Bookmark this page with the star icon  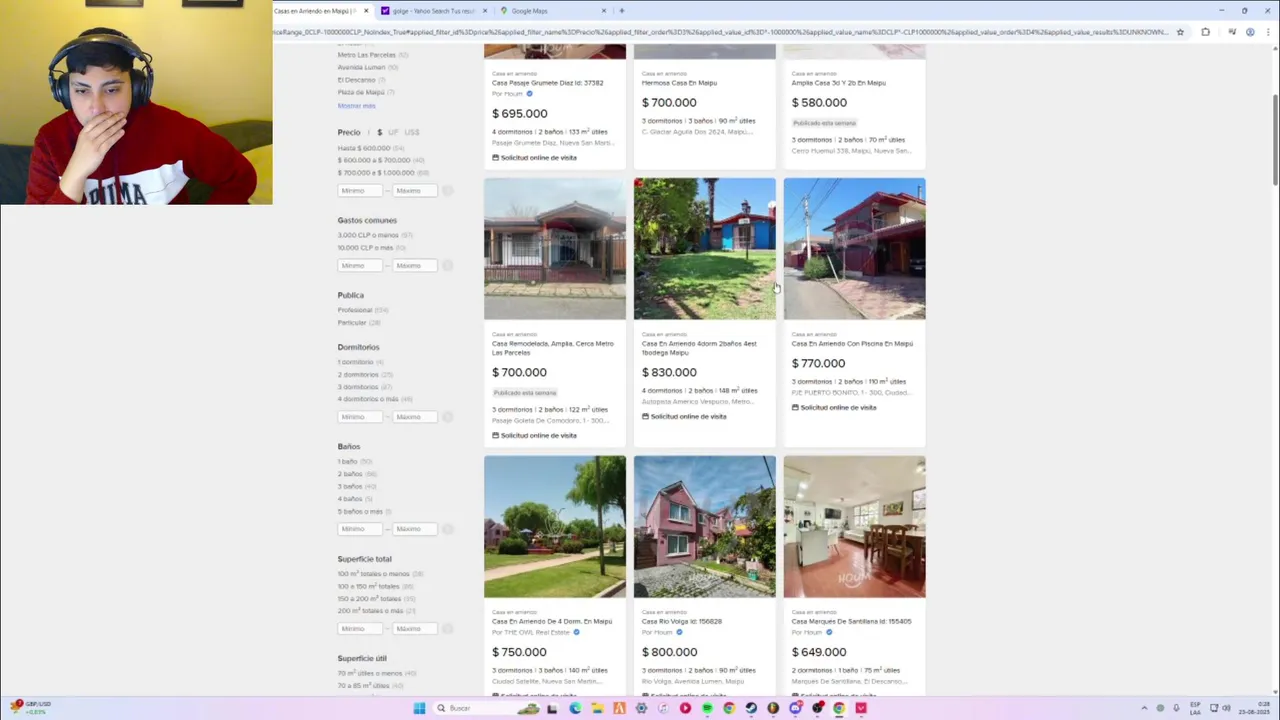tap(1180, 32)
